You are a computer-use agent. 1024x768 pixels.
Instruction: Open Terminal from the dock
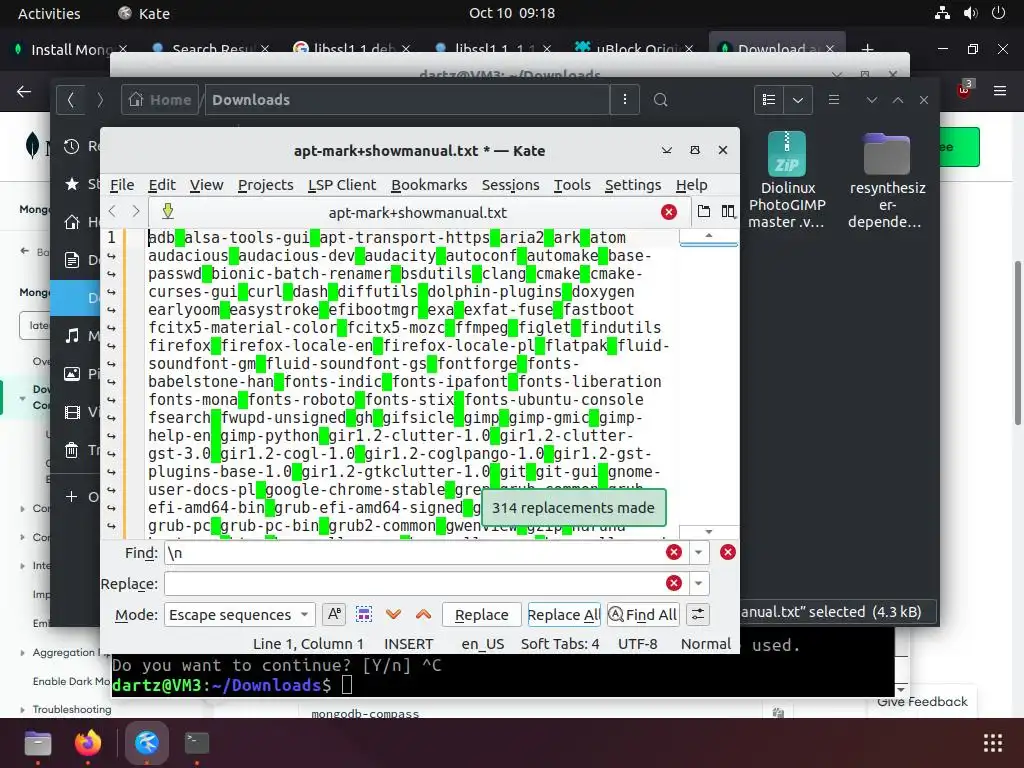point(197,743)
